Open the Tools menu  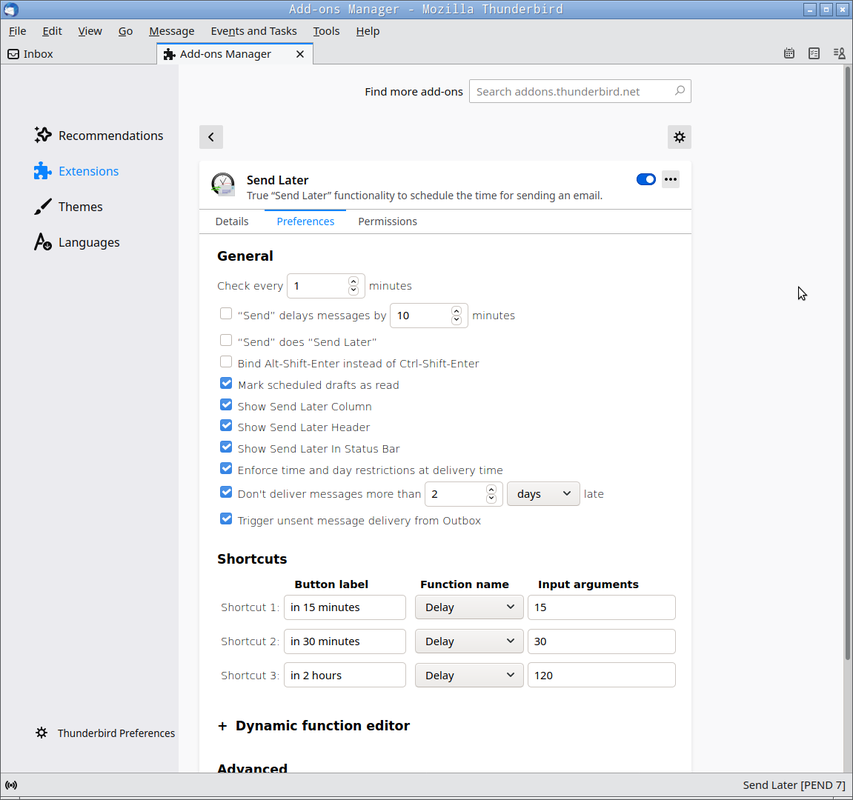[326, 31]
